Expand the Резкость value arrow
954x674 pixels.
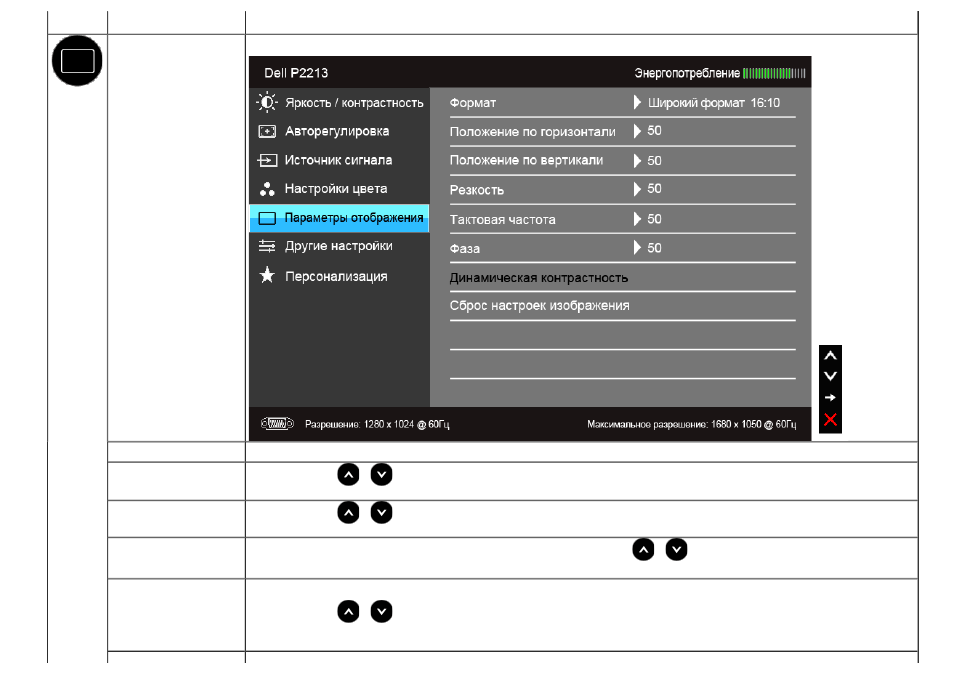click(x=637, y=189)
